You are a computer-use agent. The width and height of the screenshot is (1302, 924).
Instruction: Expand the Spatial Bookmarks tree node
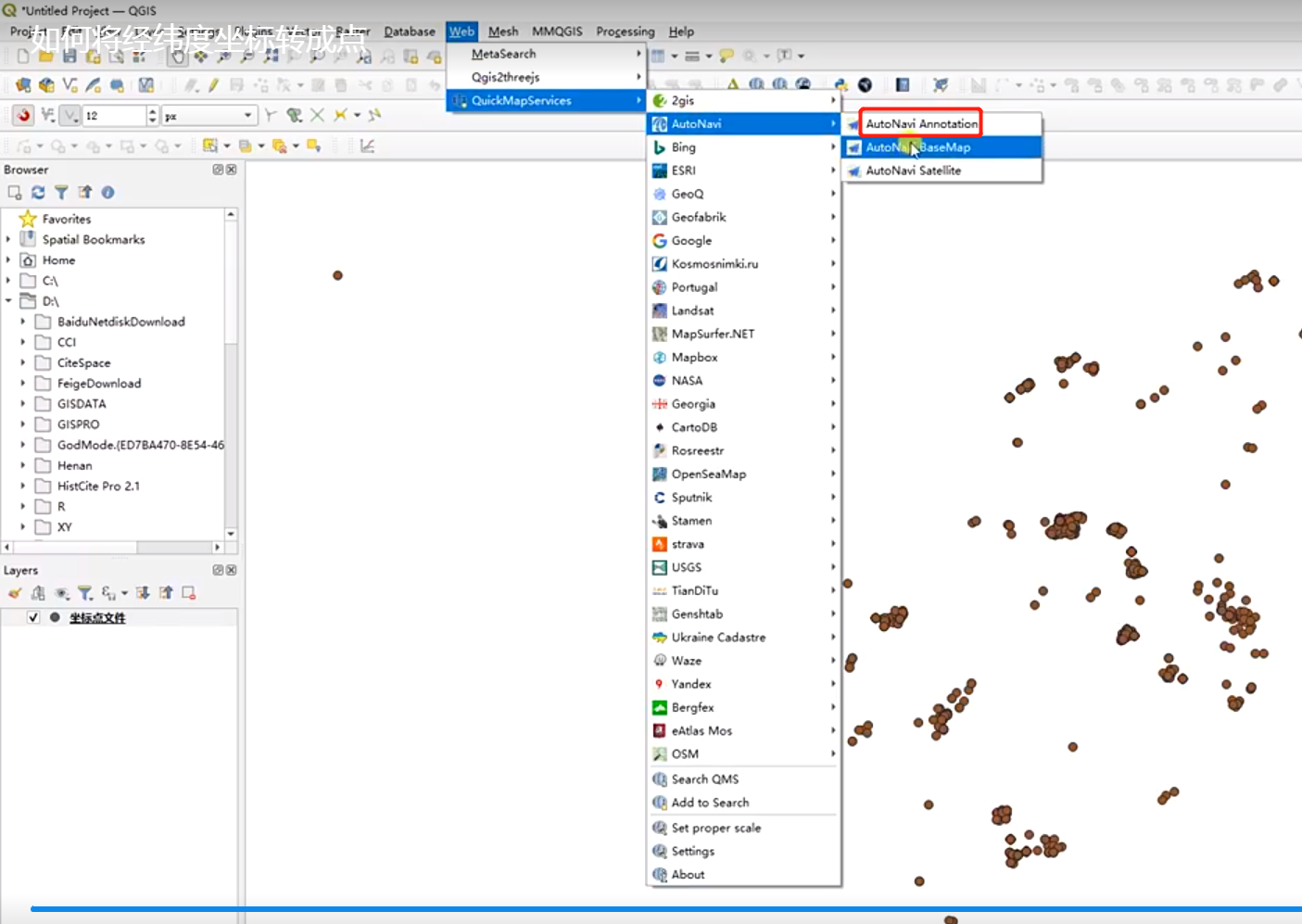point(8,239)
